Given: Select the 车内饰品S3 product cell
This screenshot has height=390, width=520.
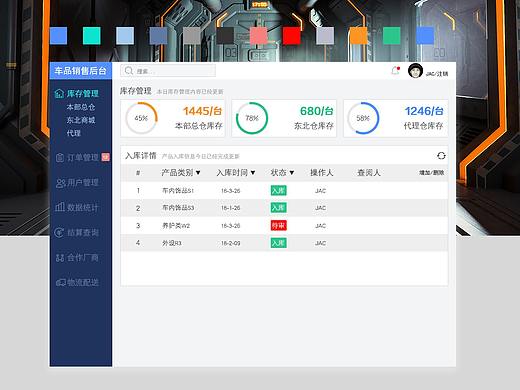Looking at the screenshot, I should tap(178, 208).
